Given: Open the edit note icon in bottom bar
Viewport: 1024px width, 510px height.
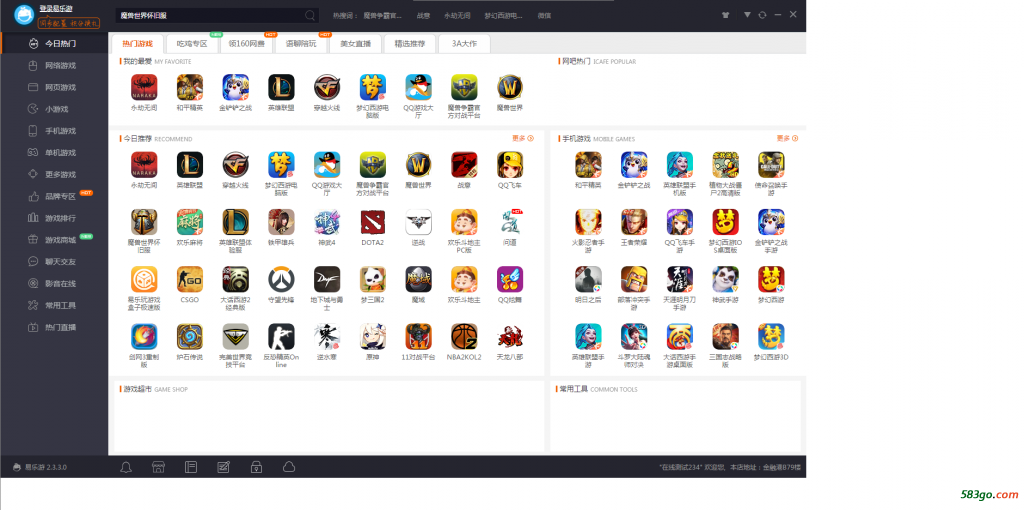Looking at the screenshot, I should (x=223, y=467).
